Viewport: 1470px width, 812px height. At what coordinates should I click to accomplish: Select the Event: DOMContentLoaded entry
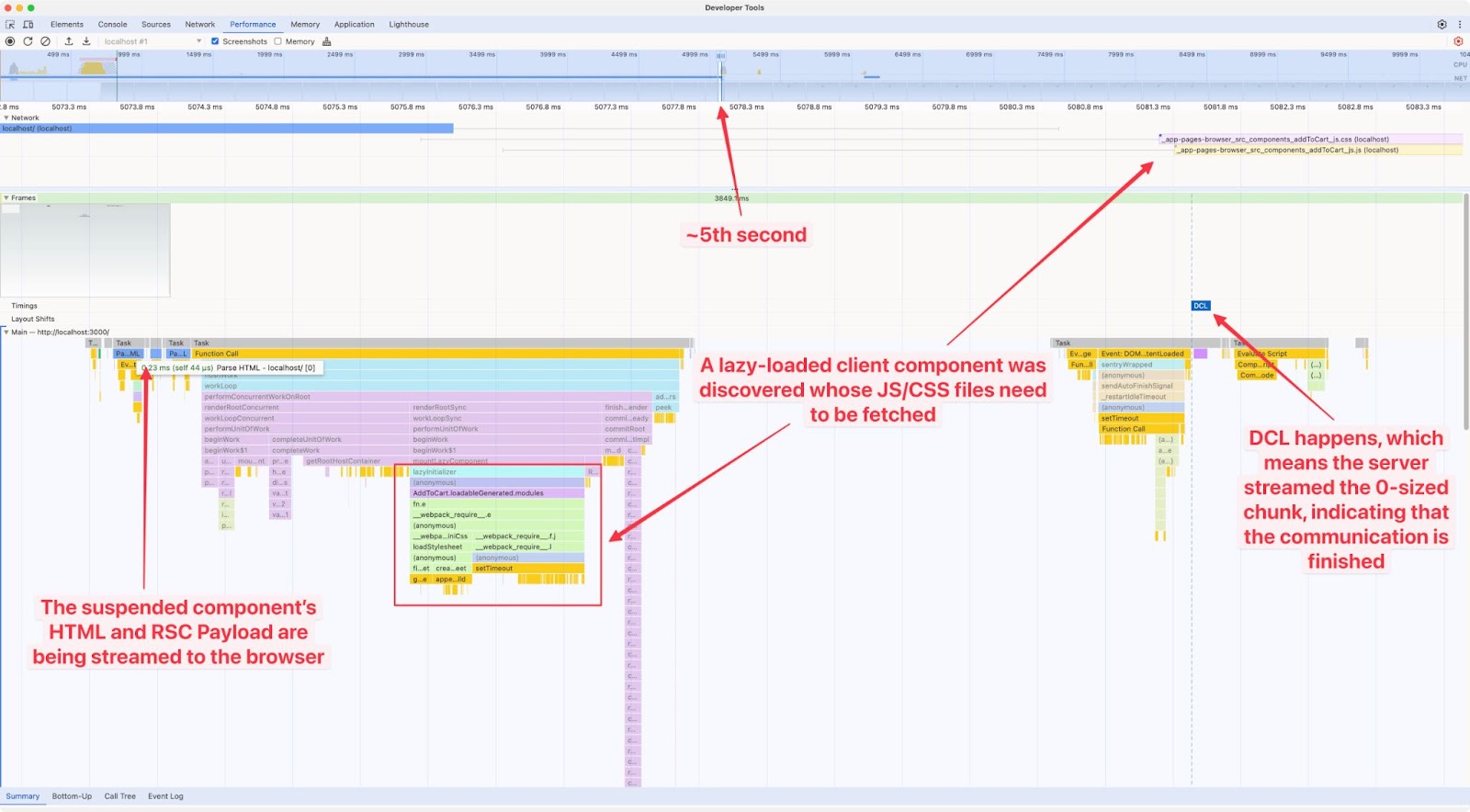[x=1142, y=354]
